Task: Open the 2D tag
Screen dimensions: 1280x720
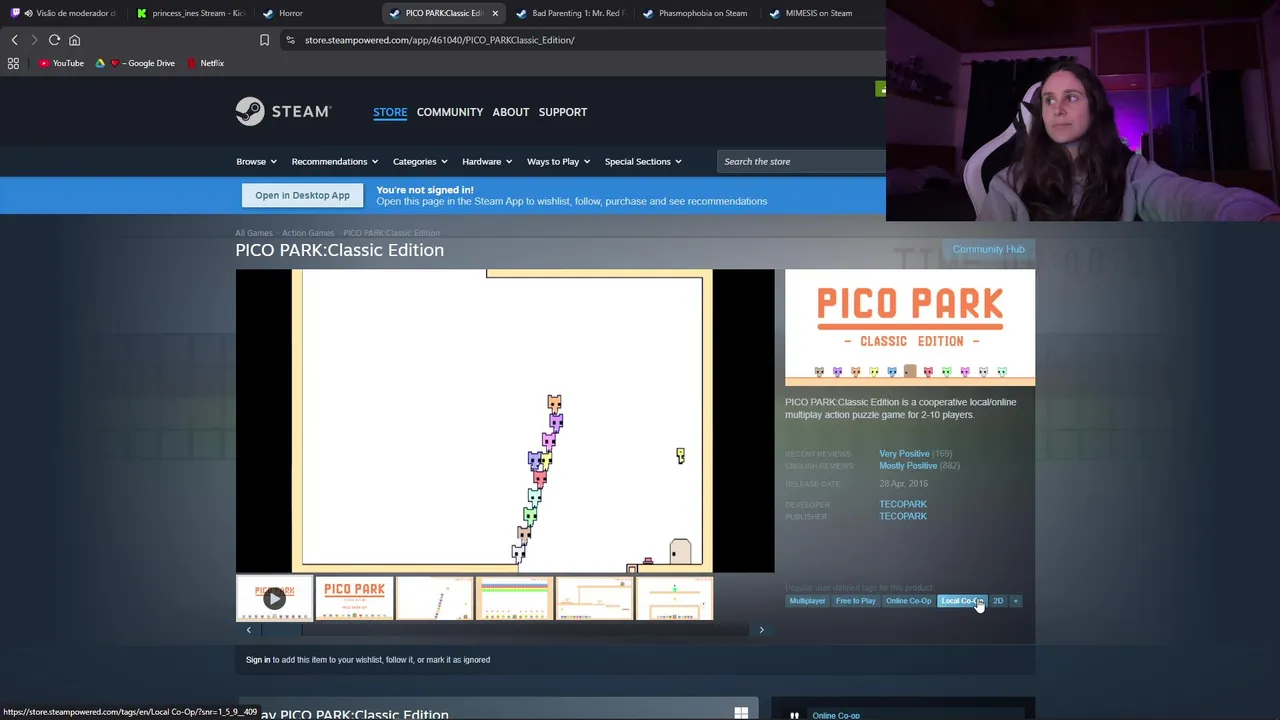Action: pos(998,601)
